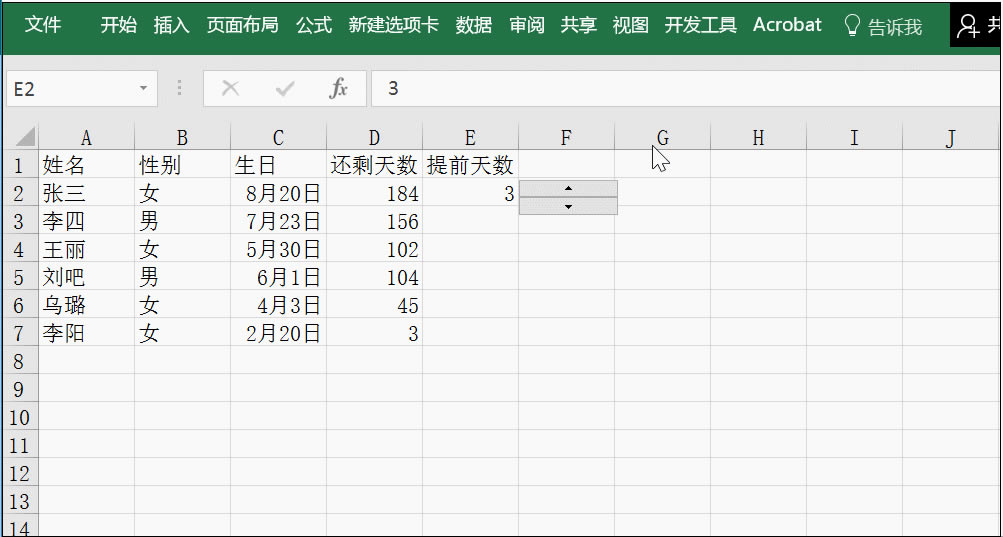
Task: Click the formula bar showing 3
Action: pos(686,88)
